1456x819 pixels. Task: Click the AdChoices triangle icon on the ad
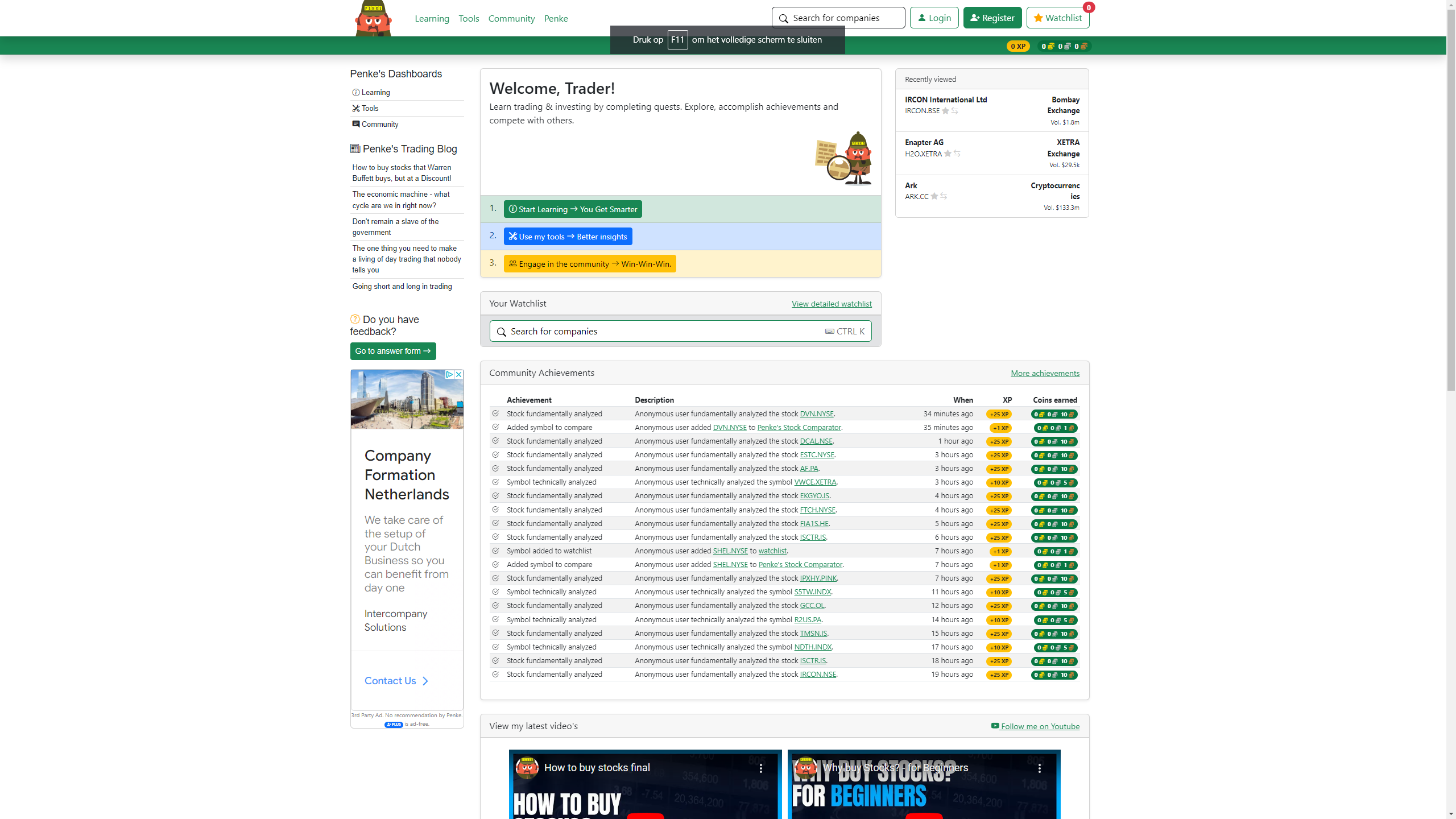point(449,374)
